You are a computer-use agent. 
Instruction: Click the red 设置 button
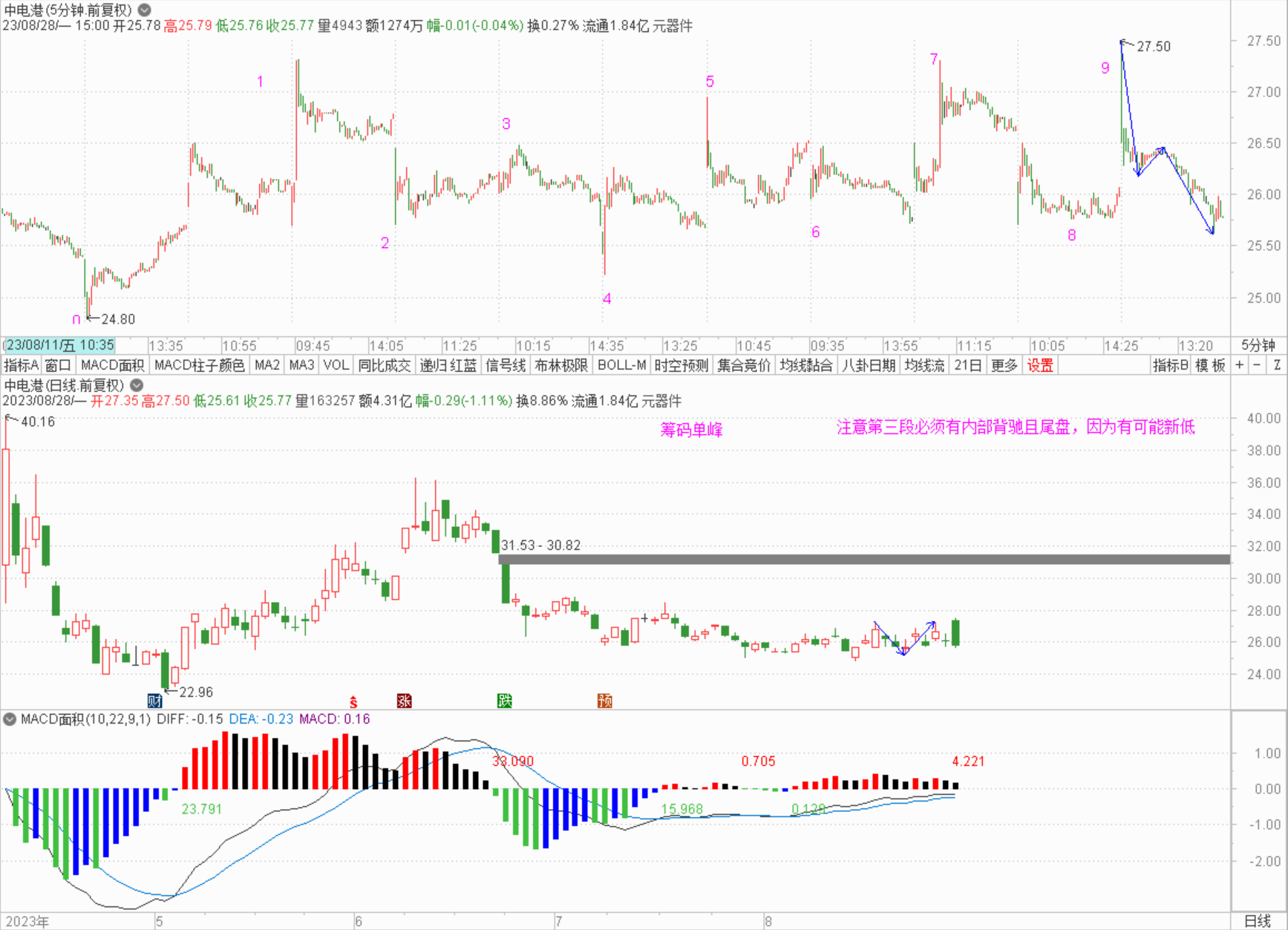click(1040, 365)
